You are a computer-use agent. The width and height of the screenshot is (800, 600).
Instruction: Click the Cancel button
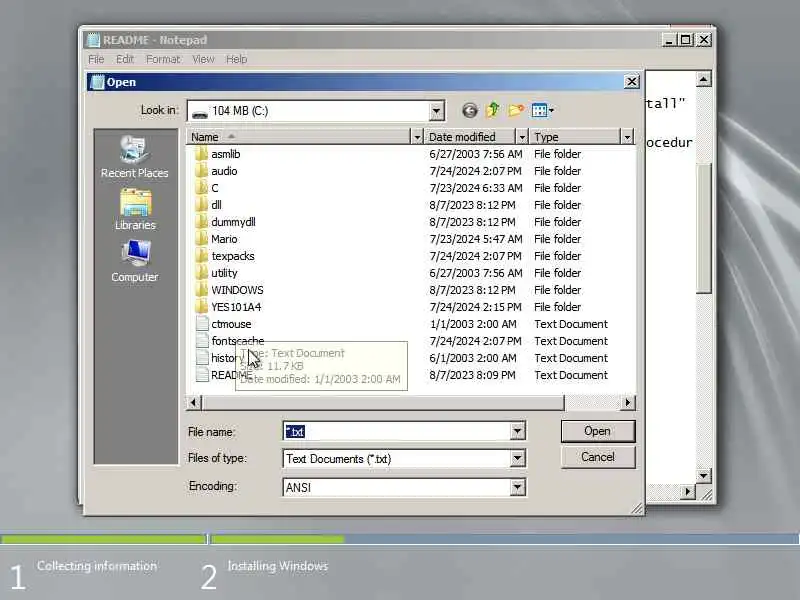coord(598,457)
